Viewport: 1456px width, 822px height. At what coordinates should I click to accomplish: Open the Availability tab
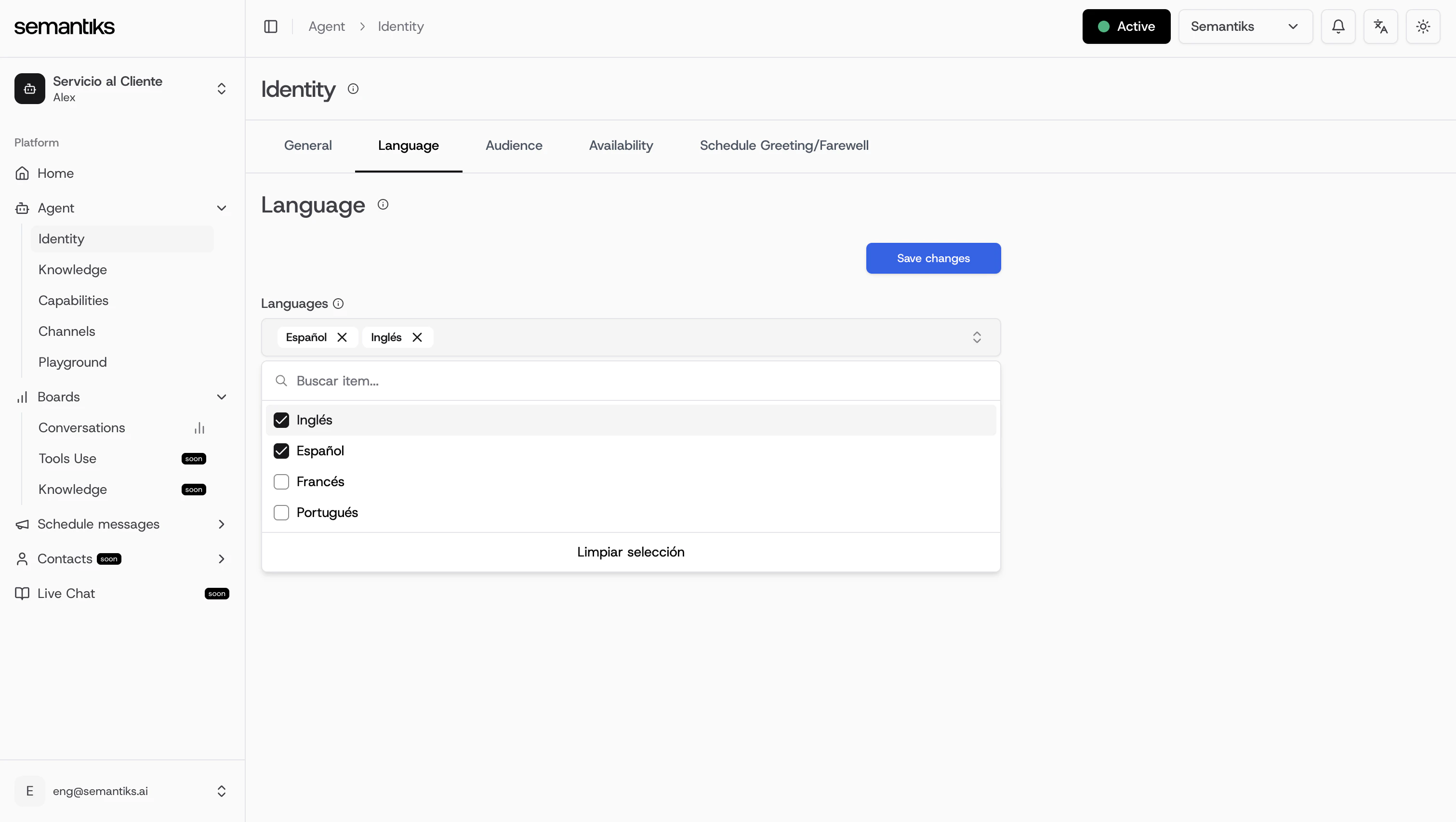(x=621, y=146)
